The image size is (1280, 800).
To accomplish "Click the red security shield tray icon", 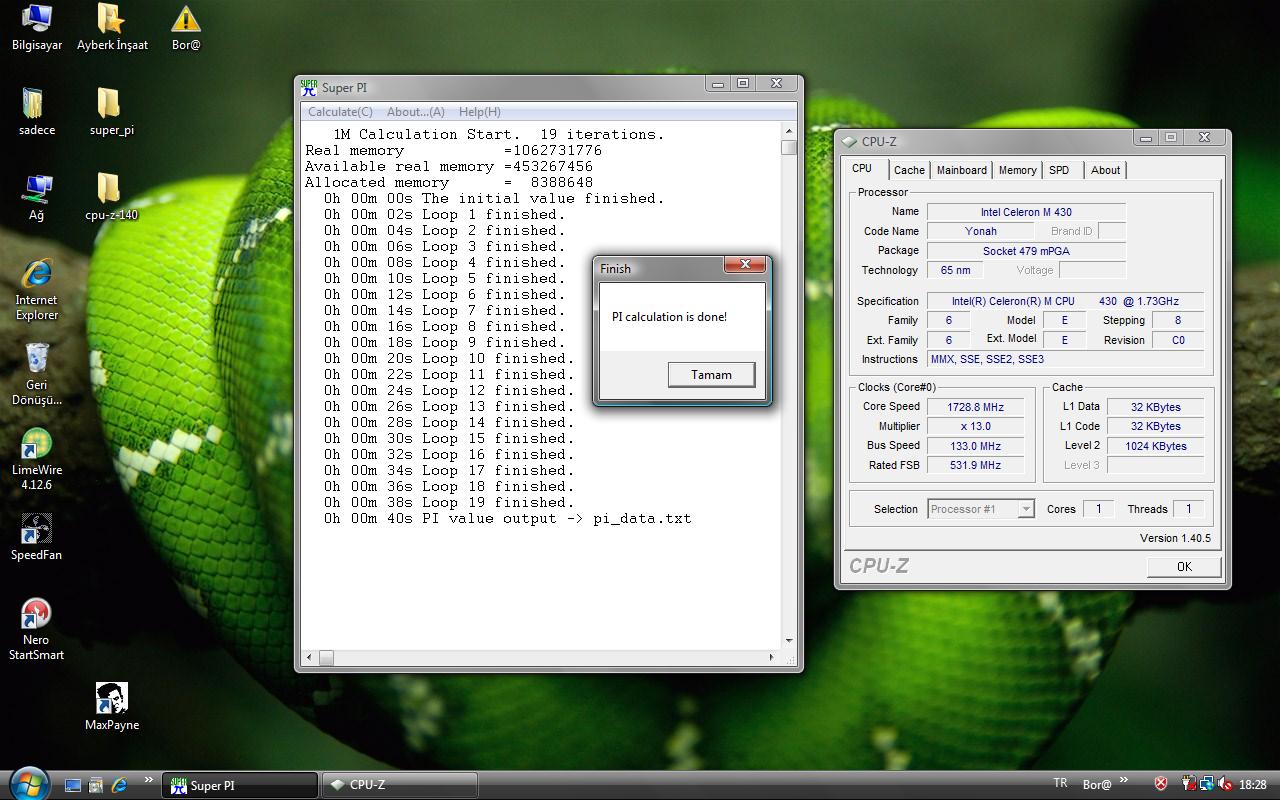I will (x=1160, y=785).
